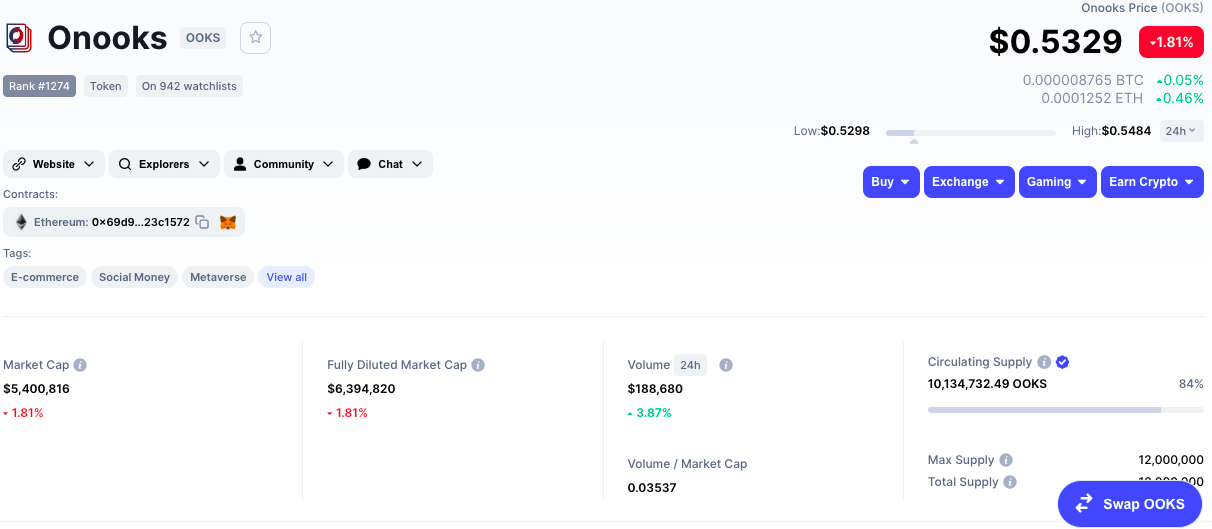Screen dimensions: 1212x529
Task: Click the Rank #1274 badge
Action: (40, 86)
